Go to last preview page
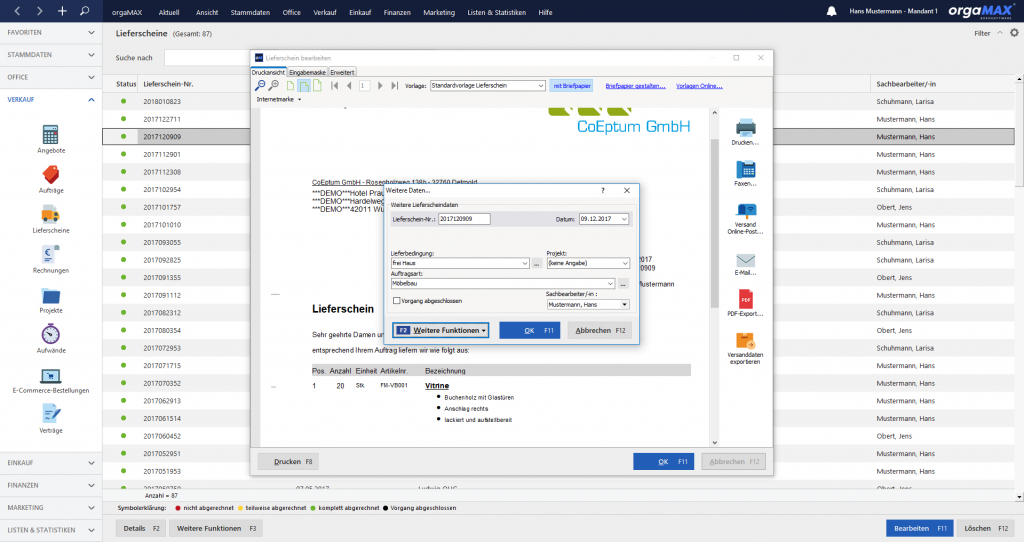This screenshot has height=542, width=1024. coord(394,86)
